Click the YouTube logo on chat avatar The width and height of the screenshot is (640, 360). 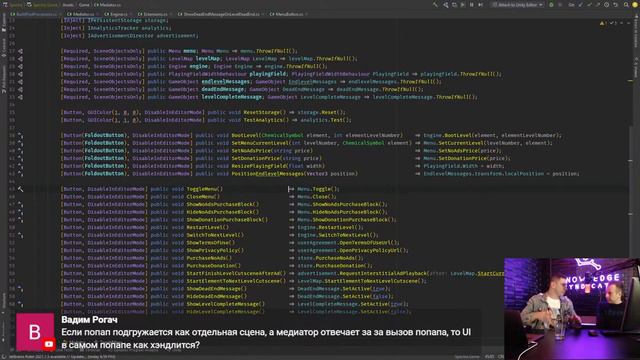[x=49, y=344]
